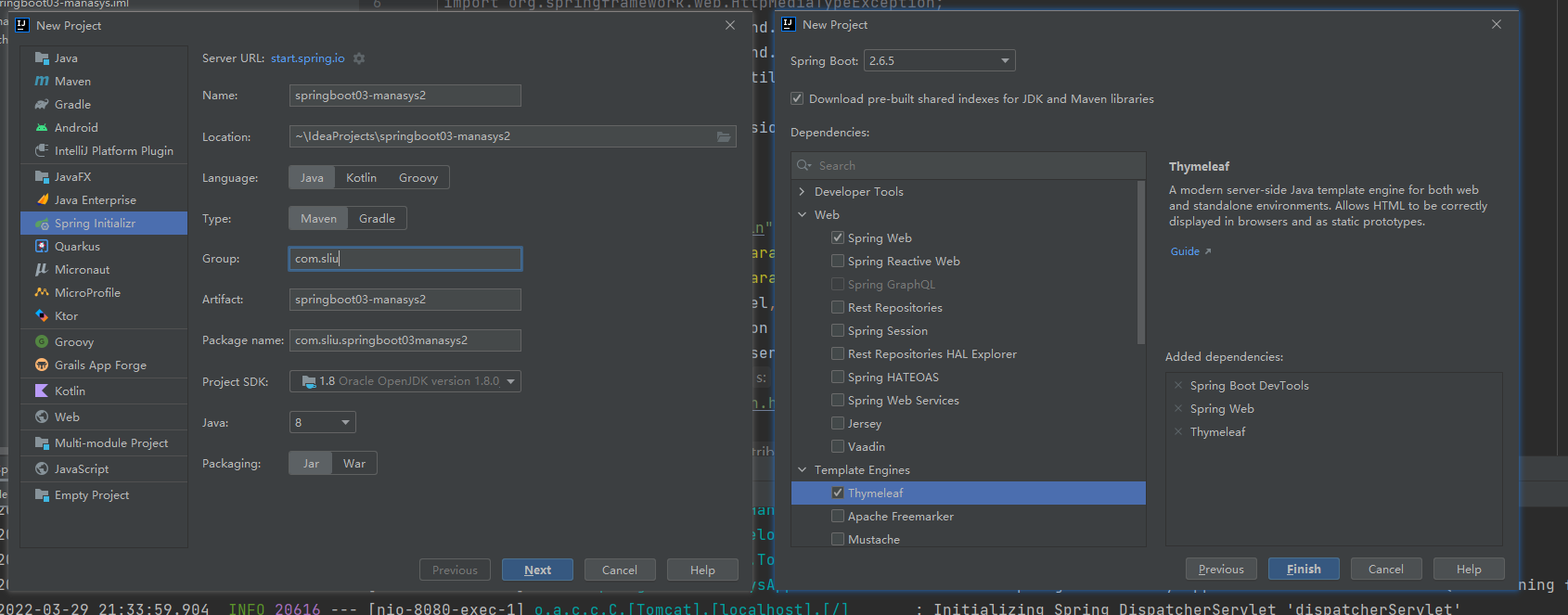The image size is (1568, 615).
Task: Click the Group input field
Action: coord(405,259)
